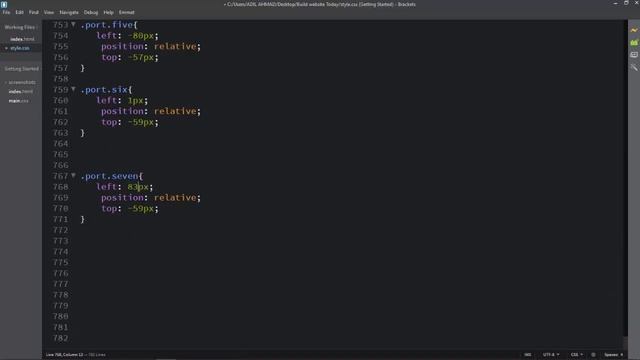The height and width of the screenshot is (360, 640).
Task: Open the Find menu
Action: [33, 12]
